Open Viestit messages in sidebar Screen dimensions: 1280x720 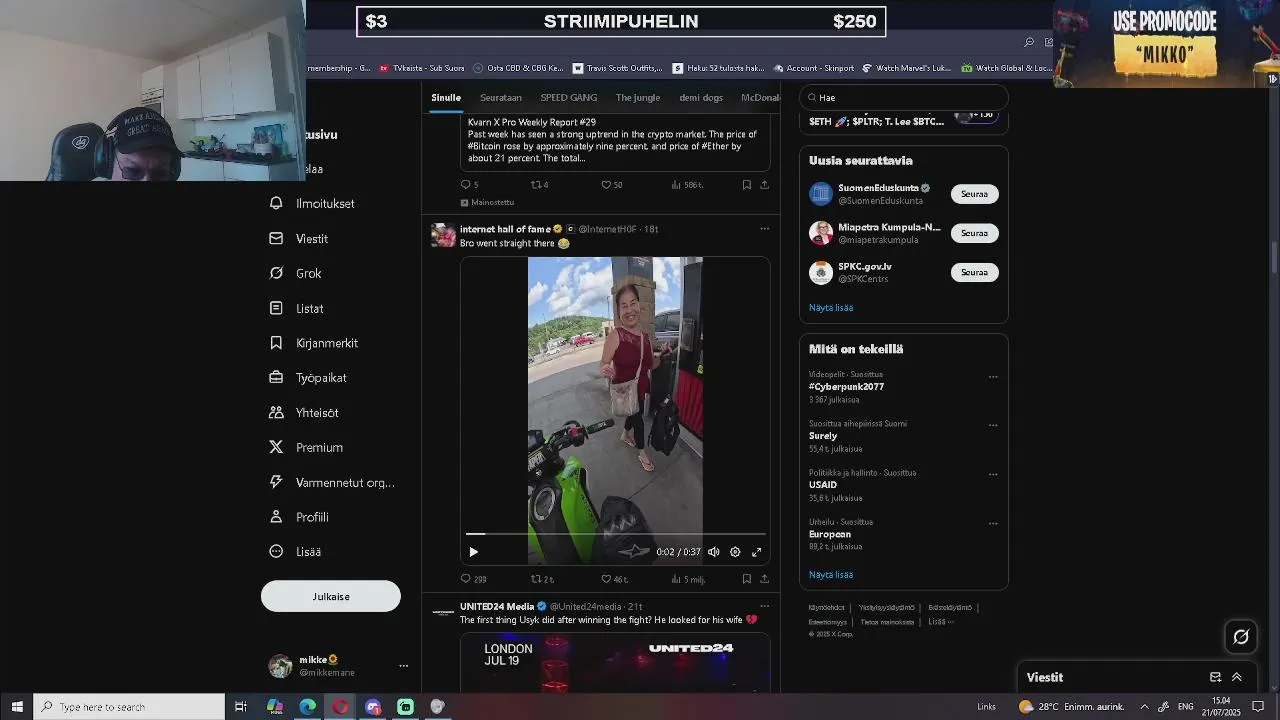click(298, 239)
